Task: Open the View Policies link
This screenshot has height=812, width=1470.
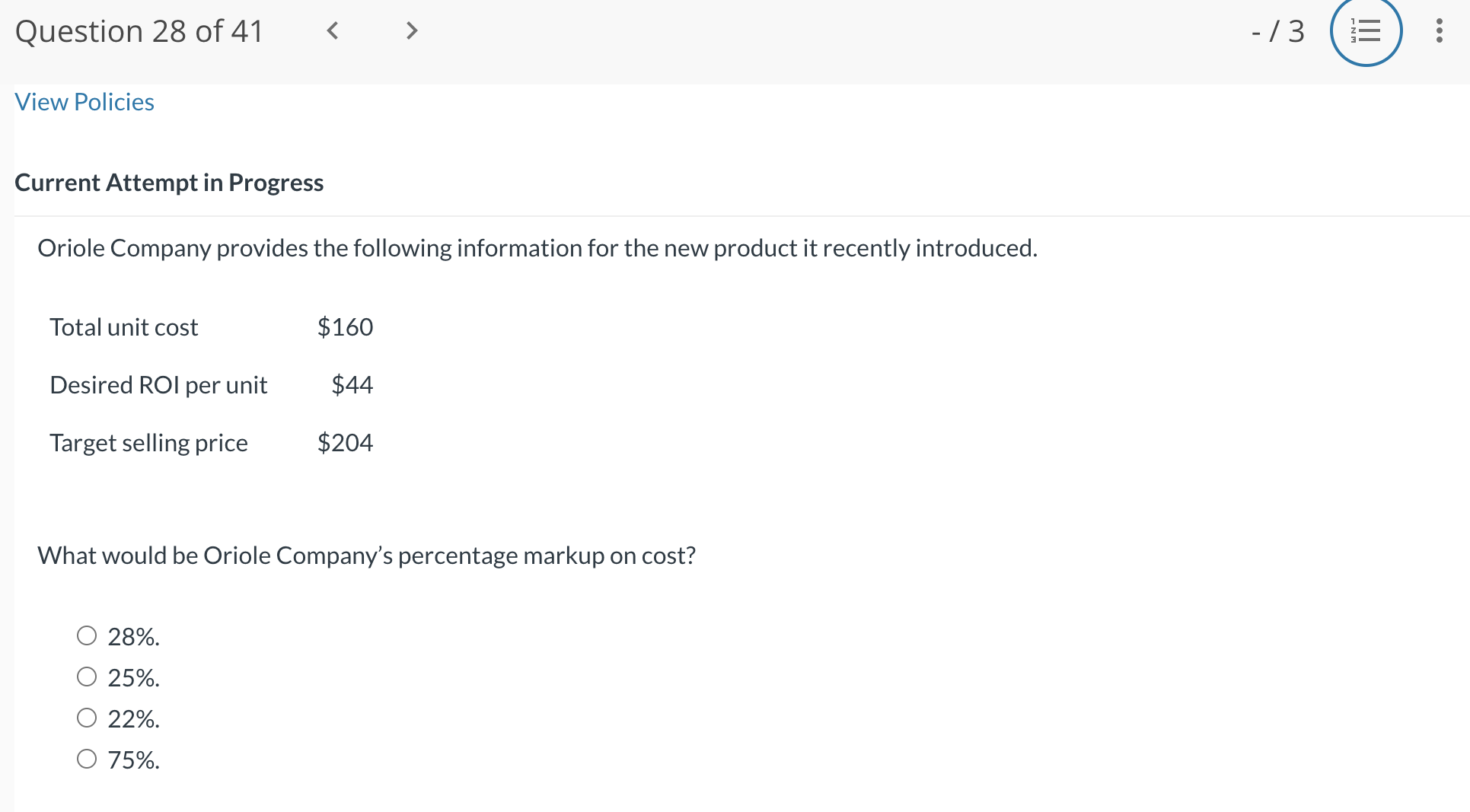Action: pyautogui.click(x=85, y=102)
